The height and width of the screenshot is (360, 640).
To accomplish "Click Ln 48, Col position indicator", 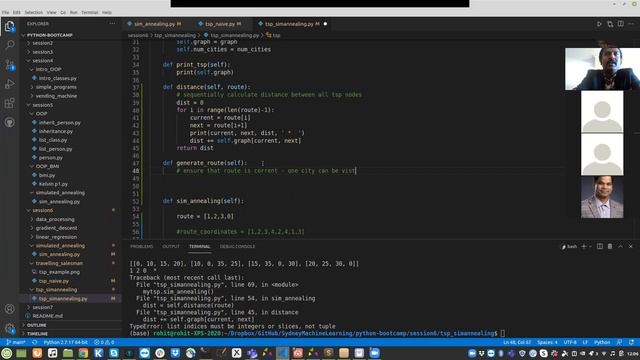I will point(517,342).
